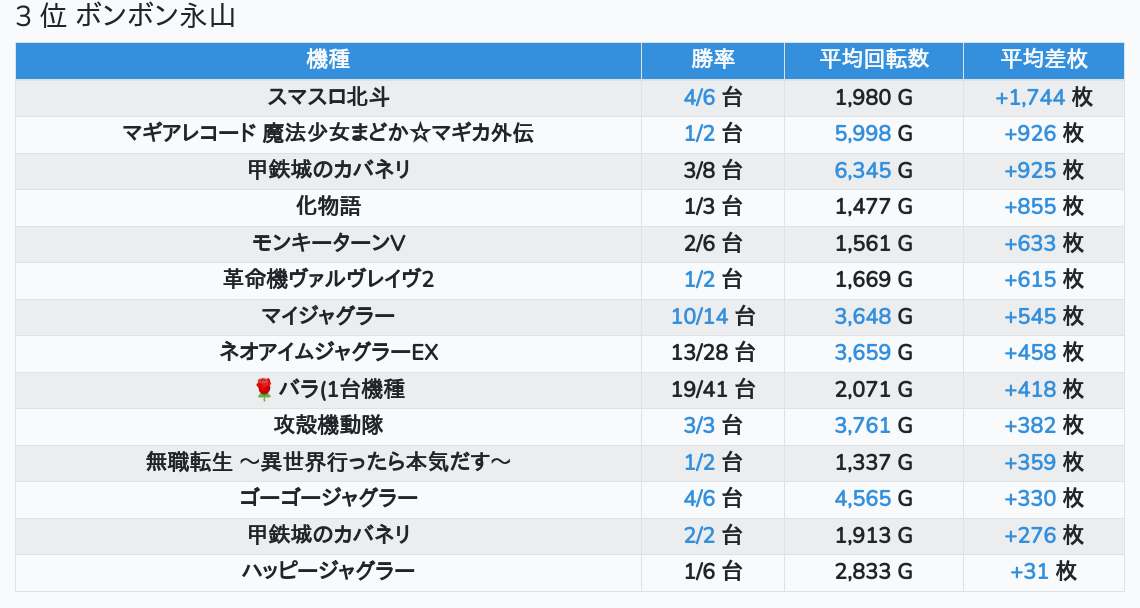Click the rose icon beside バラ

tap(264, 389)
